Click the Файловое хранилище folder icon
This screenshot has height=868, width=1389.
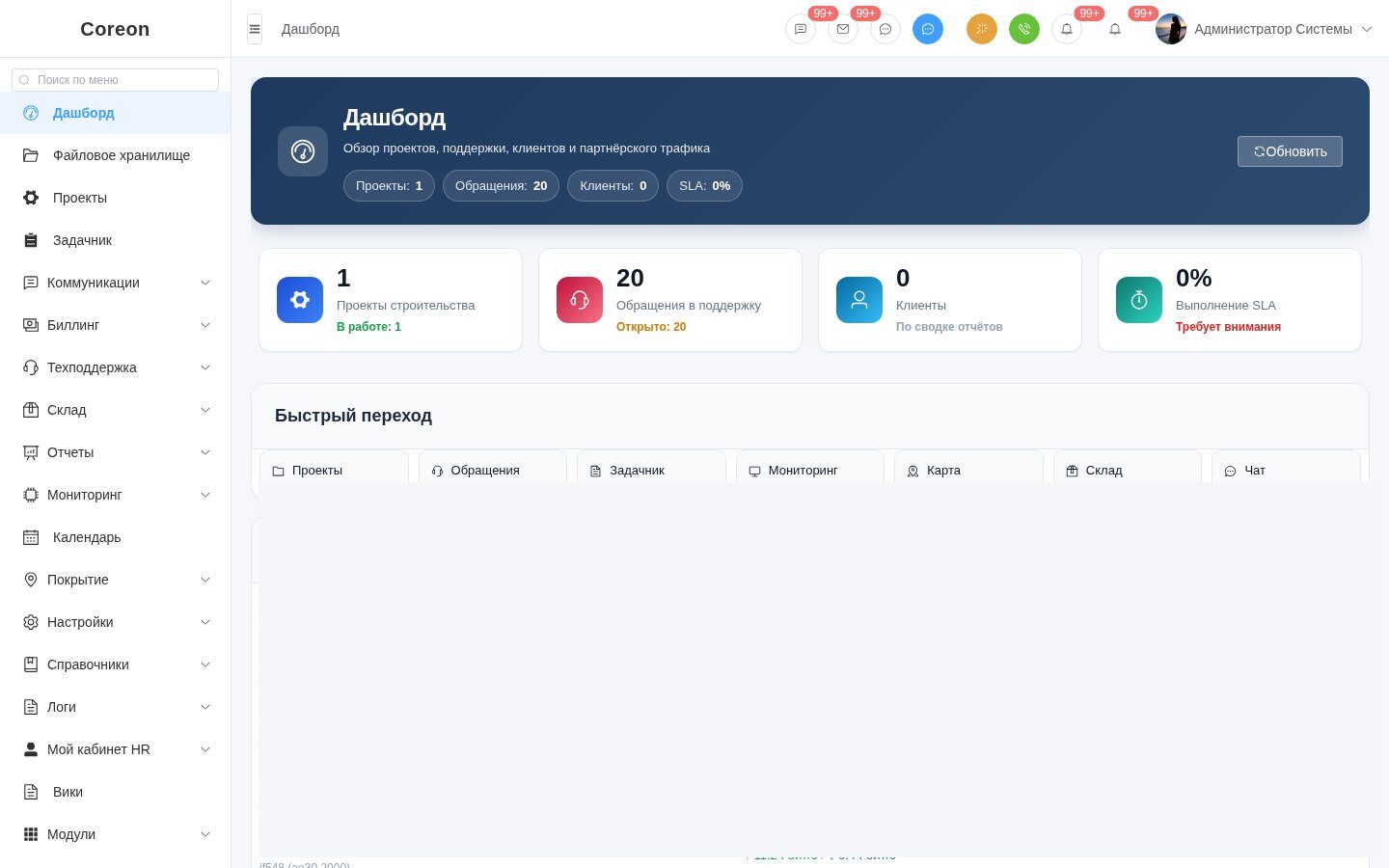click(x=31, y=155)
